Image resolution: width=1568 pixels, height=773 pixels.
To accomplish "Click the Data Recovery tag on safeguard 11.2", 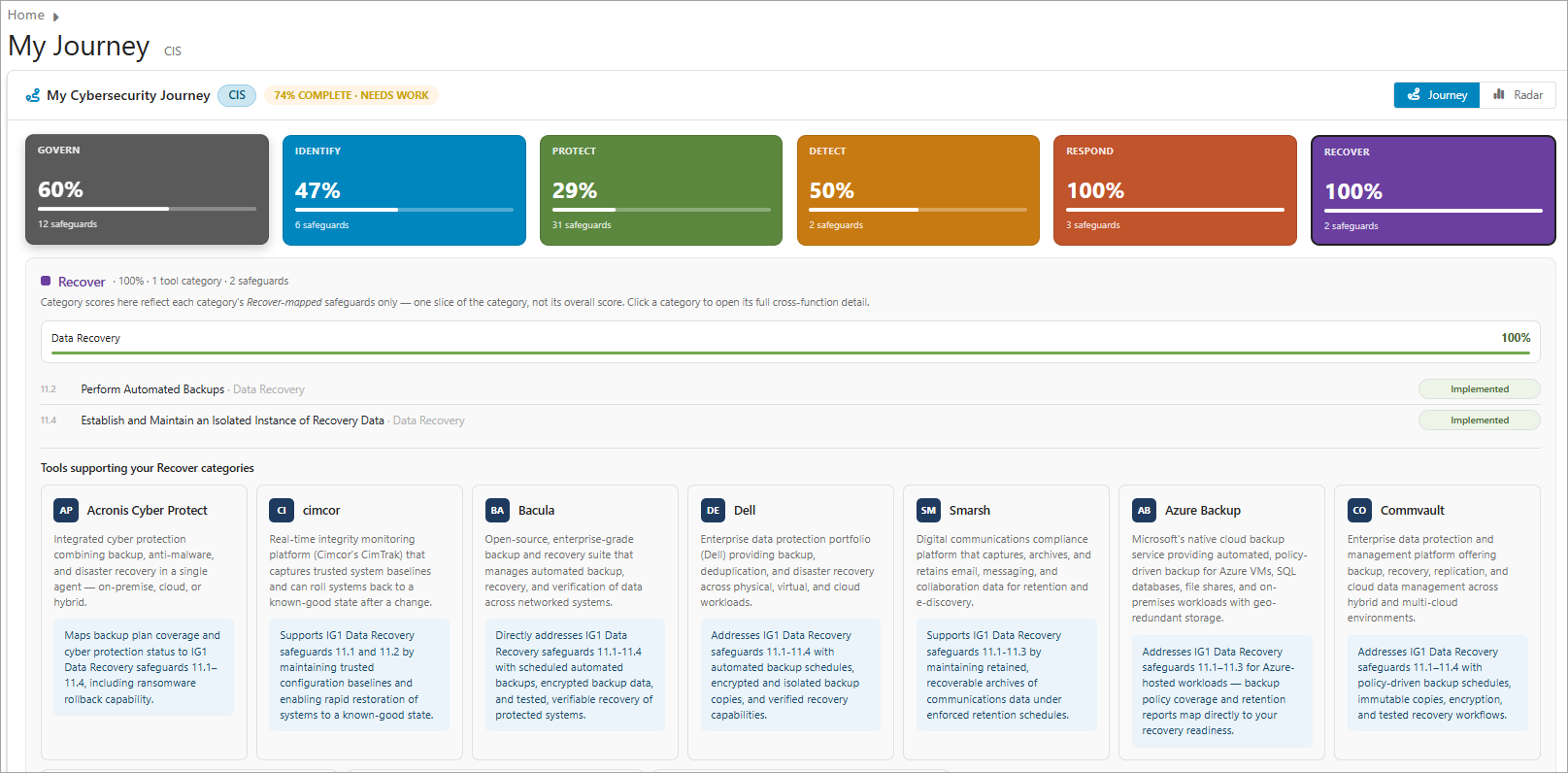I will (269, 389).
